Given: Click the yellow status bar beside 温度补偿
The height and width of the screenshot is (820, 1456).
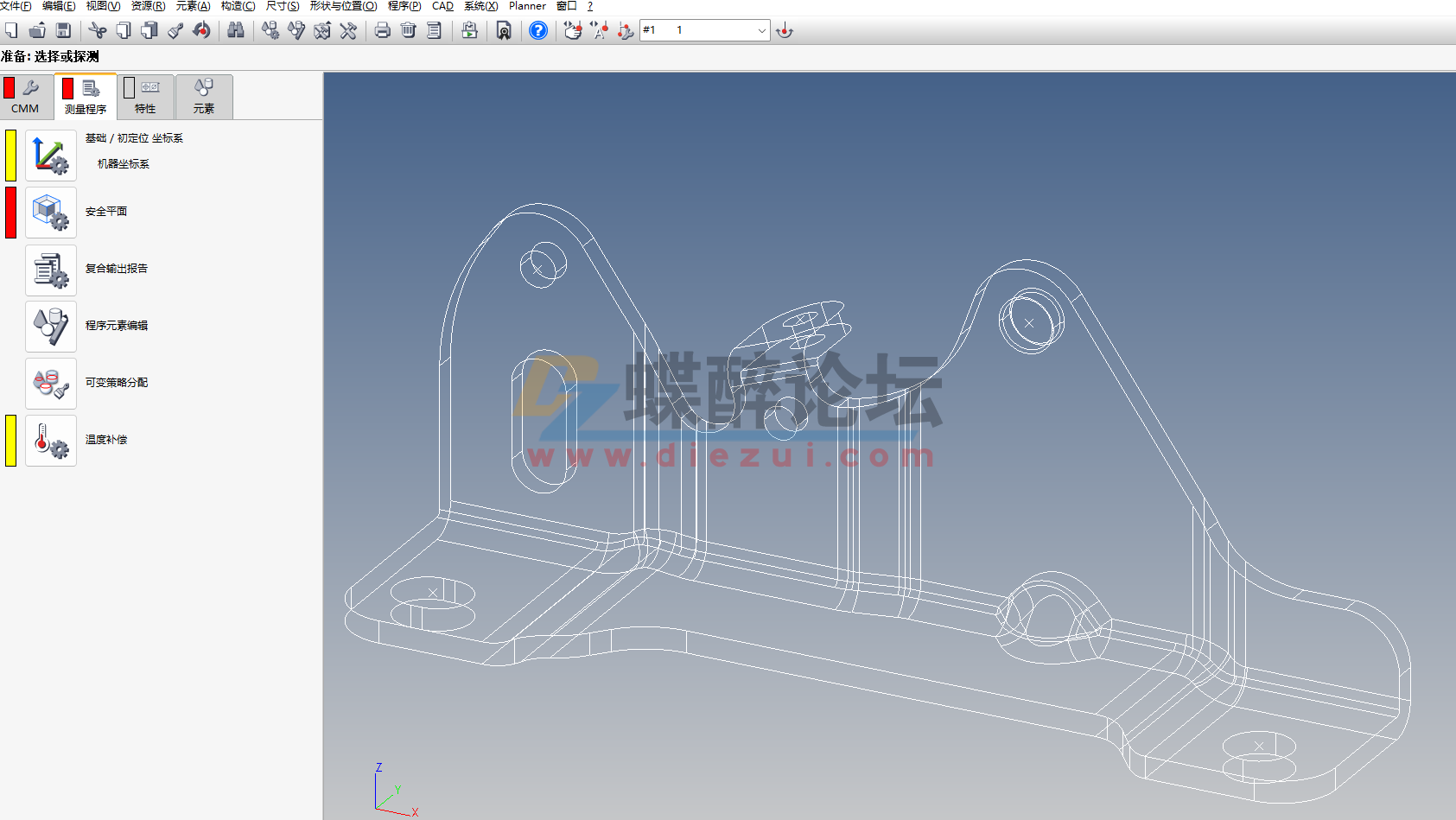Looking at the screenshot, I should [10, 440].
